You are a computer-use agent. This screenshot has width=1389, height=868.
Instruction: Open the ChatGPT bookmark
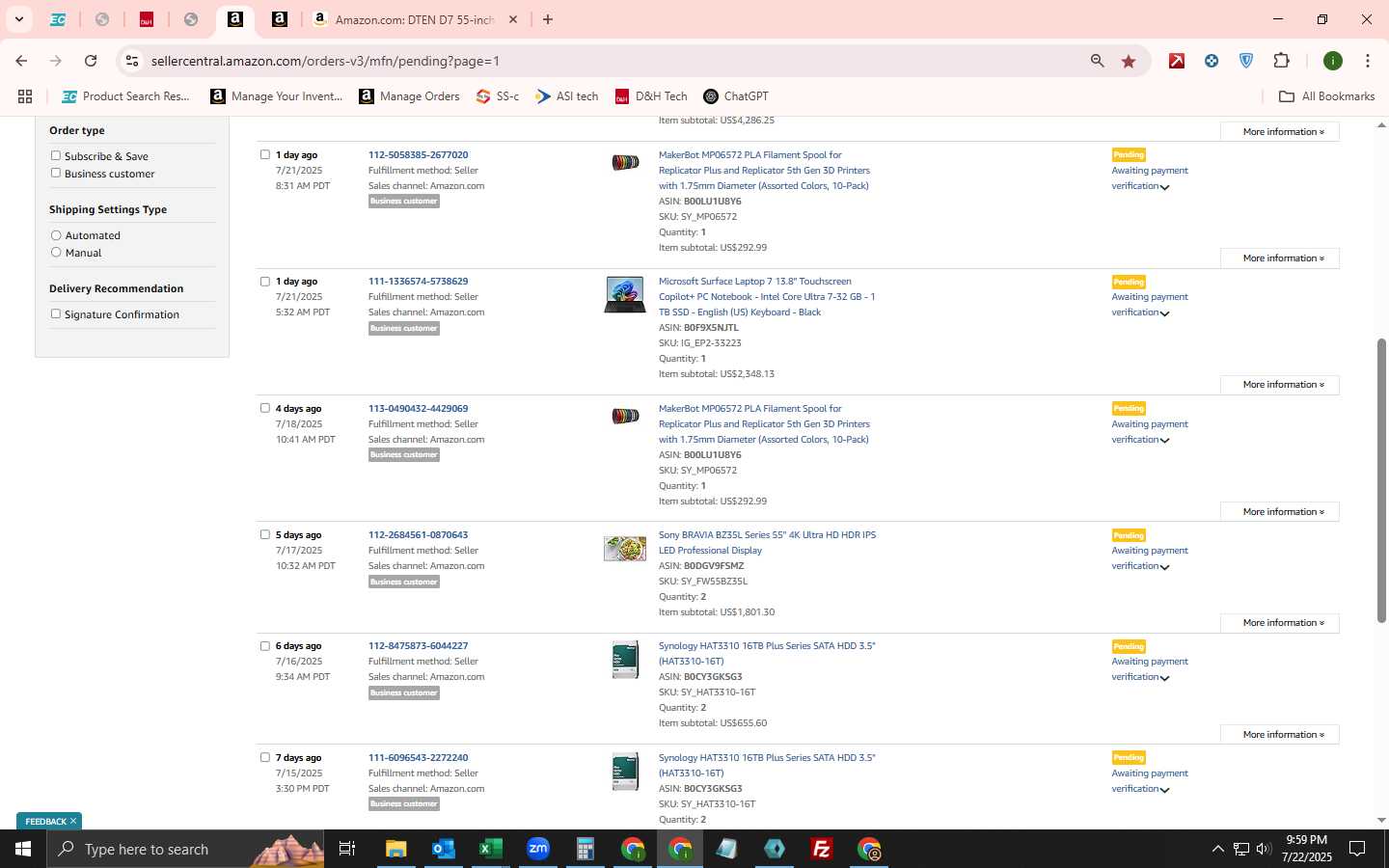[x=736, y=96]
